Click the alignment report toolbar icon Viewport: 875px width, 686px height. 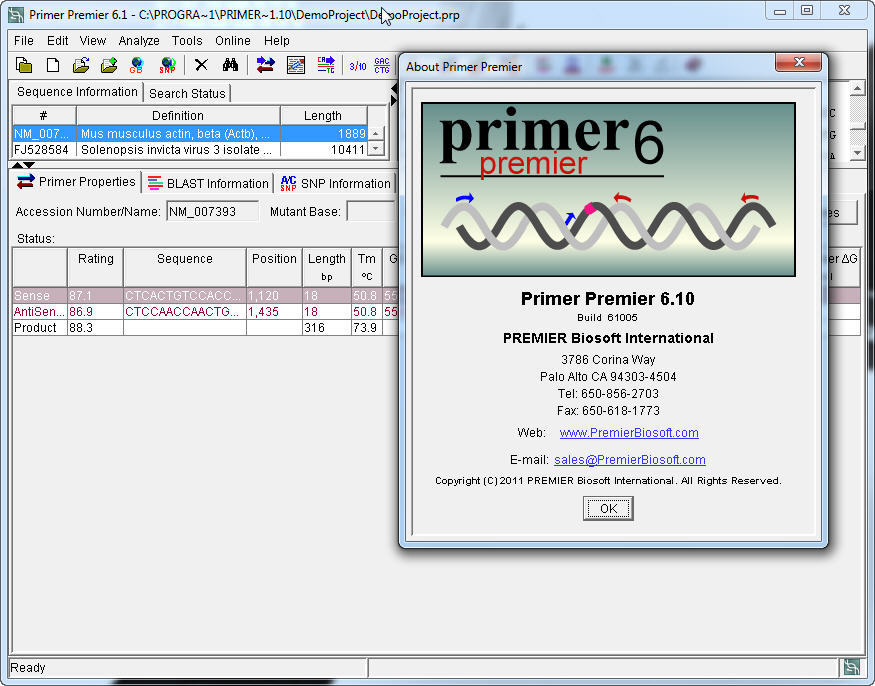pyautogui.click(x=296, y=65)
